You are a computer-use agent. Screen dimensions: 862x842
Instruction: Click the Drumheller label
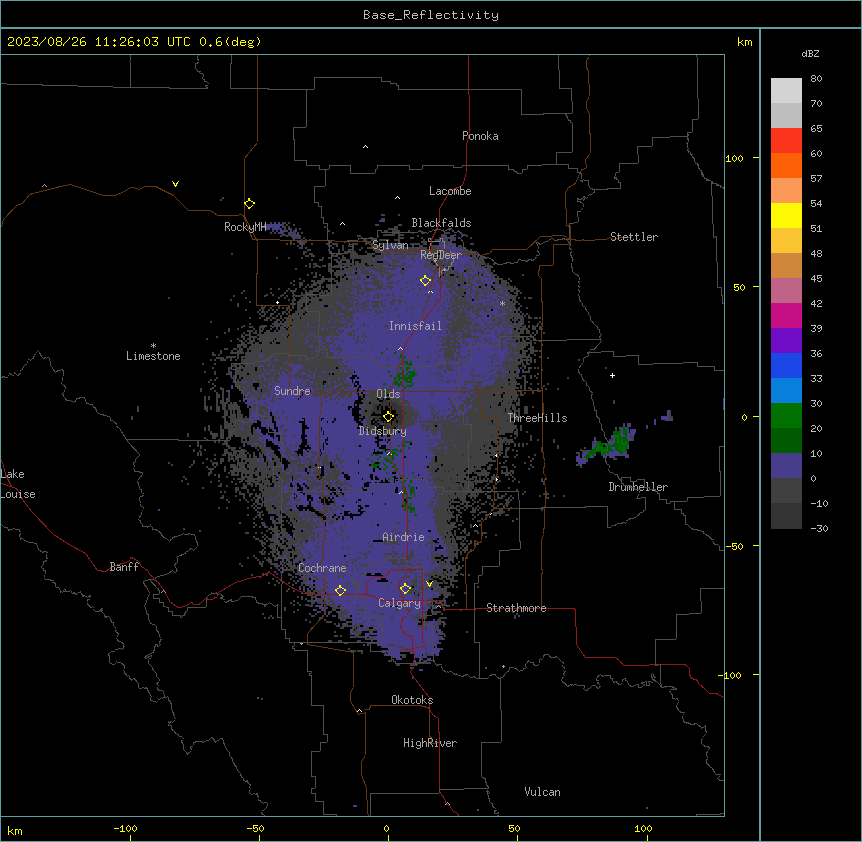coord(638,487)
